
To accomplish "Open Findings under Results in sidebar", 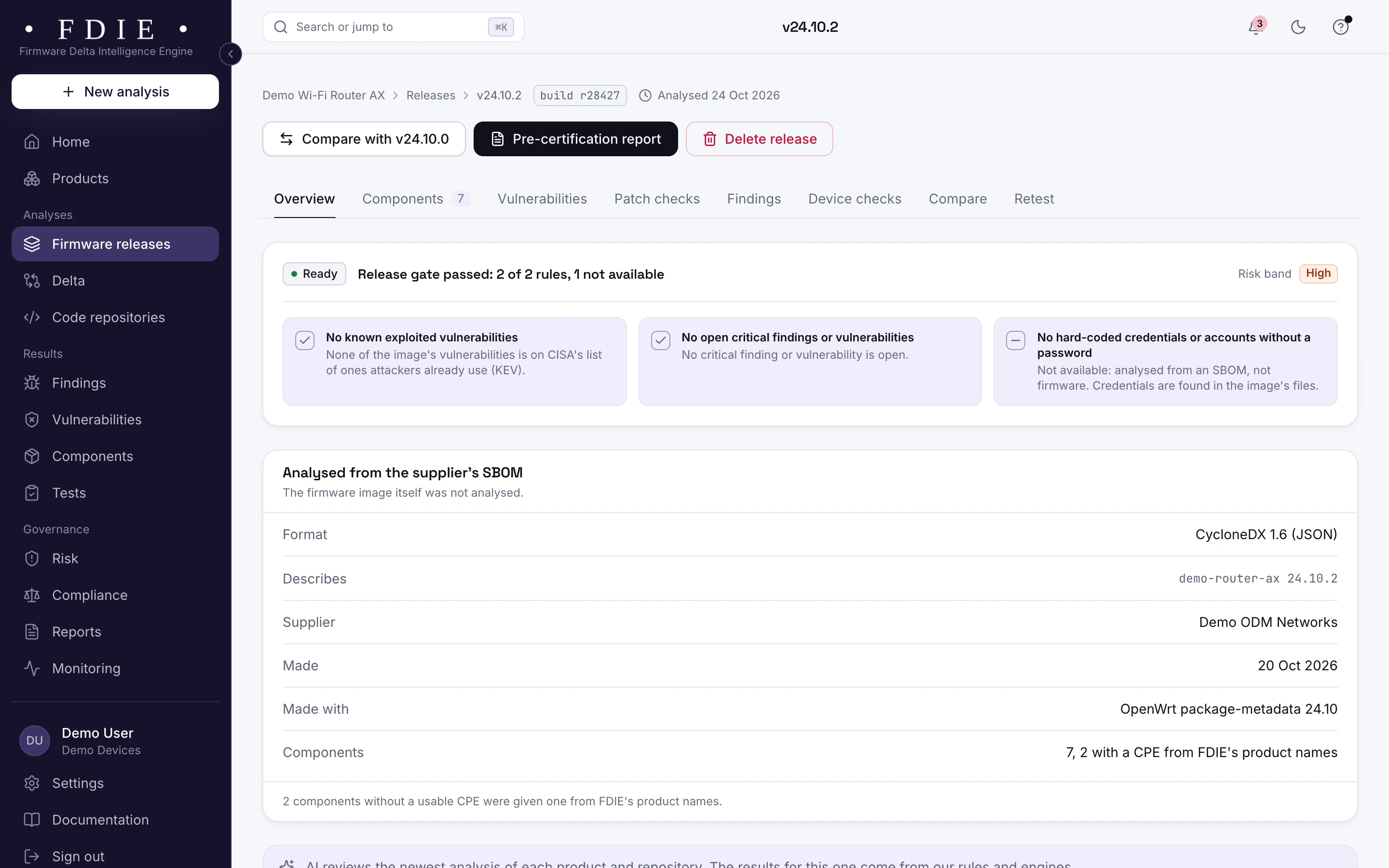I will (x=115, y=383).
